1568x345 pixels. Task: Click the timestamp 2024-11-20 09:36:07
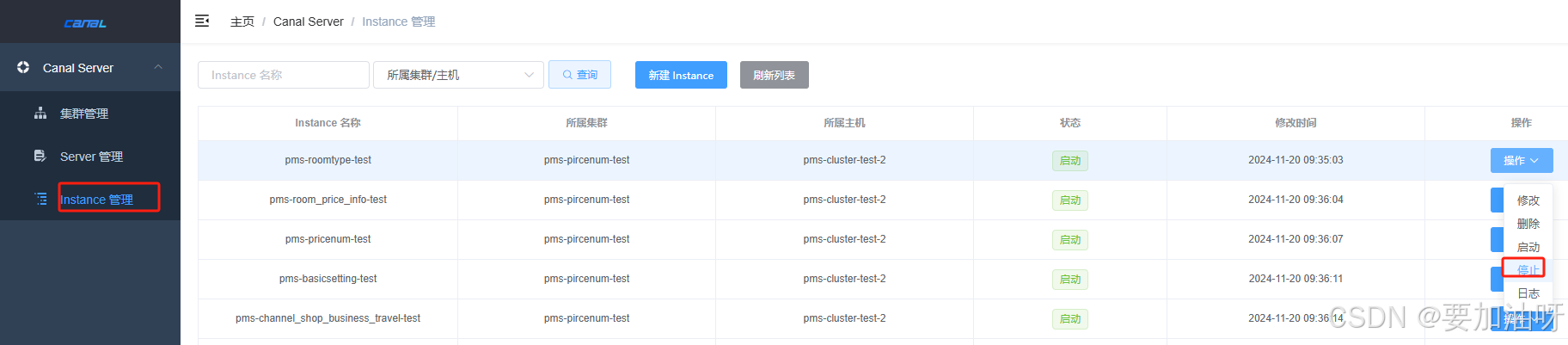tap(1295, 239)
